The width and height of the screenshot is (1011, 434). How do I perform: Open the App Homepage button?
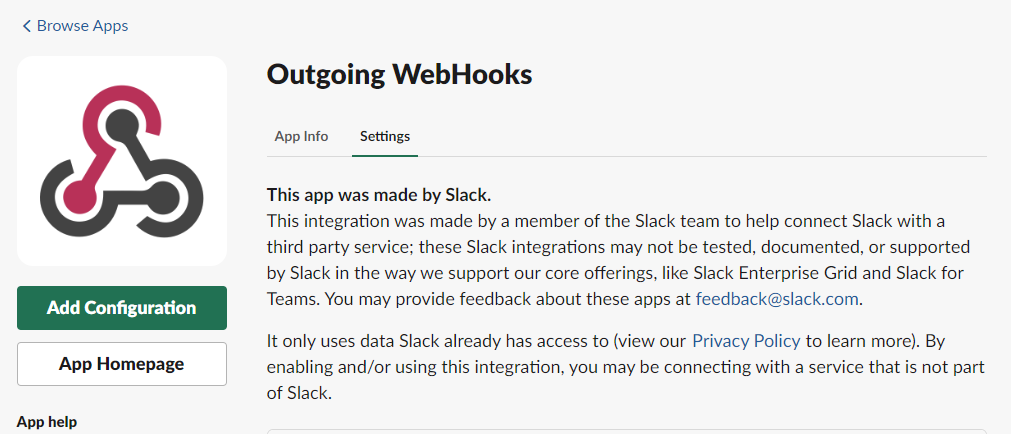122,364
